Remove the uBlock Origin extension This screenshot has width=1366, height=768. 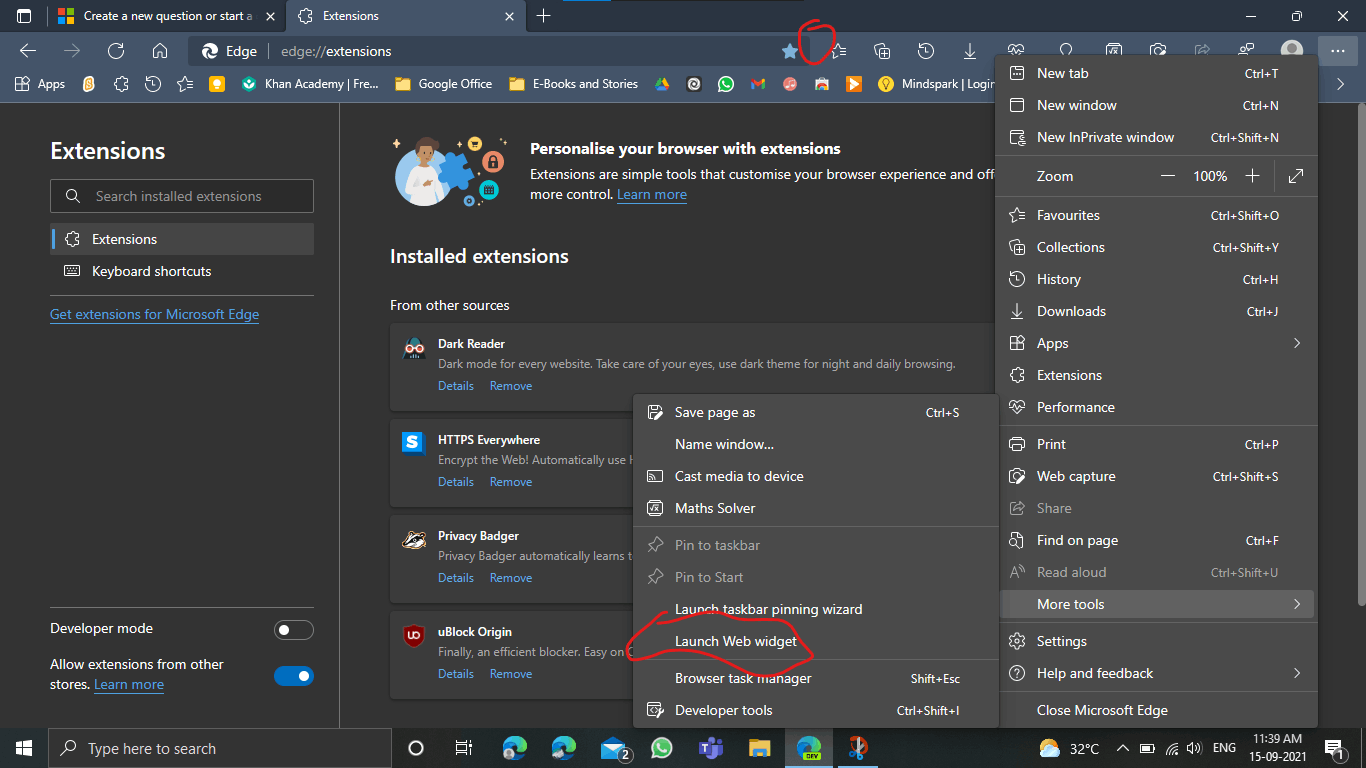tap(511, 674)
